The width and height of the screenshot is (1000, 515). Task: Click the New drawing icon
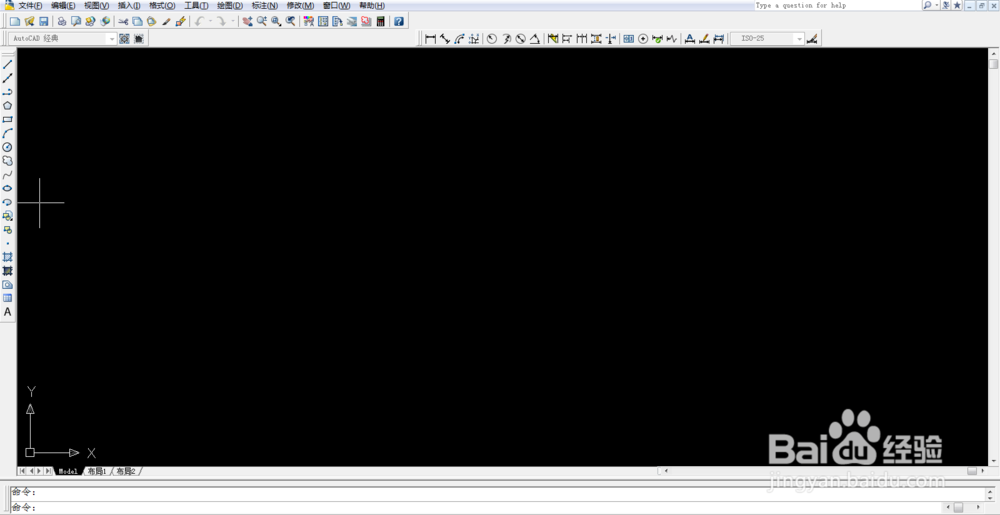15,21
